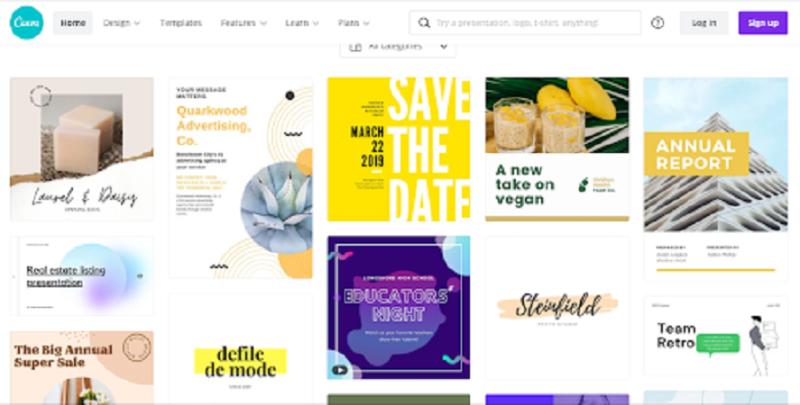Screen dimensions: 800x405
Task: Click the Log in button
Action: [704, 23]
